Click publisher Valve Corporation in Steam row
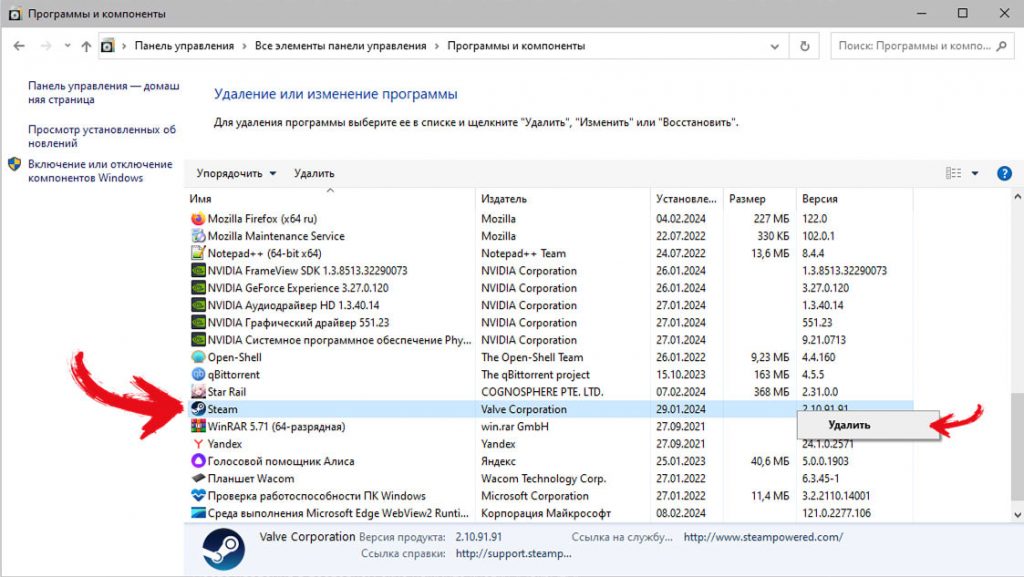Screen dimensions: 1024x577 [x=524, y=409]
